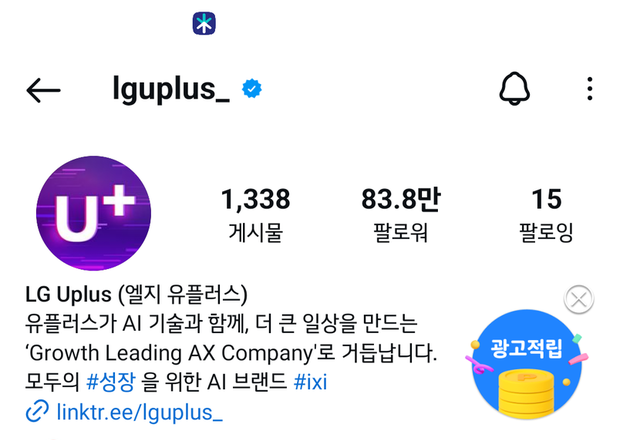
Task: Tap the notification bell icon
Action: [514, 89]
